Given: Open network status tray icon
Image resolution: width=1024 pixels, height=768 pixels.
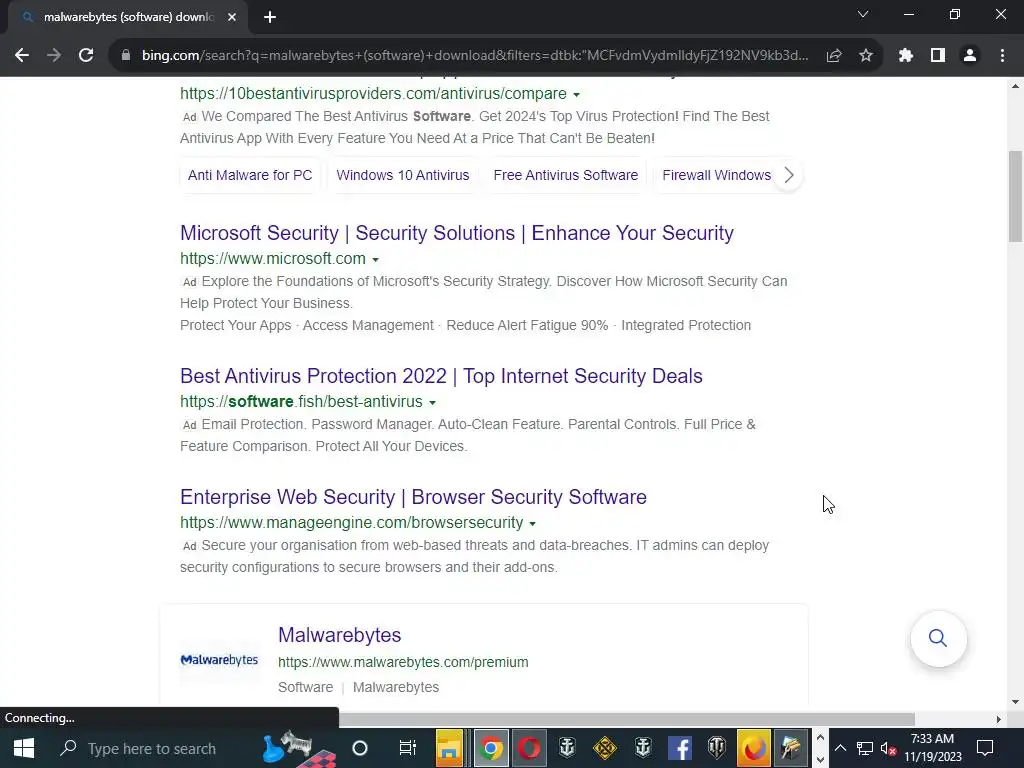Looking at the screenshot, I should click(865, 748).
